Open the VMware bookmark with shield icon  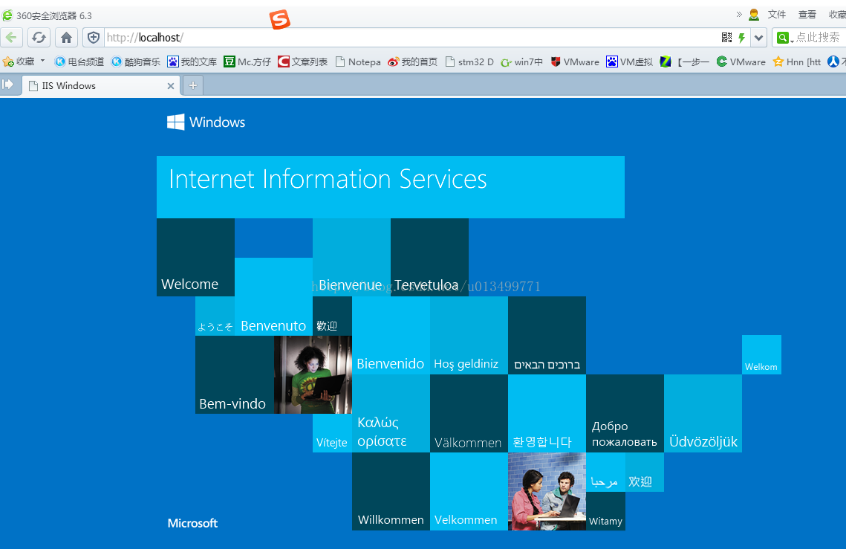[575, 61]
